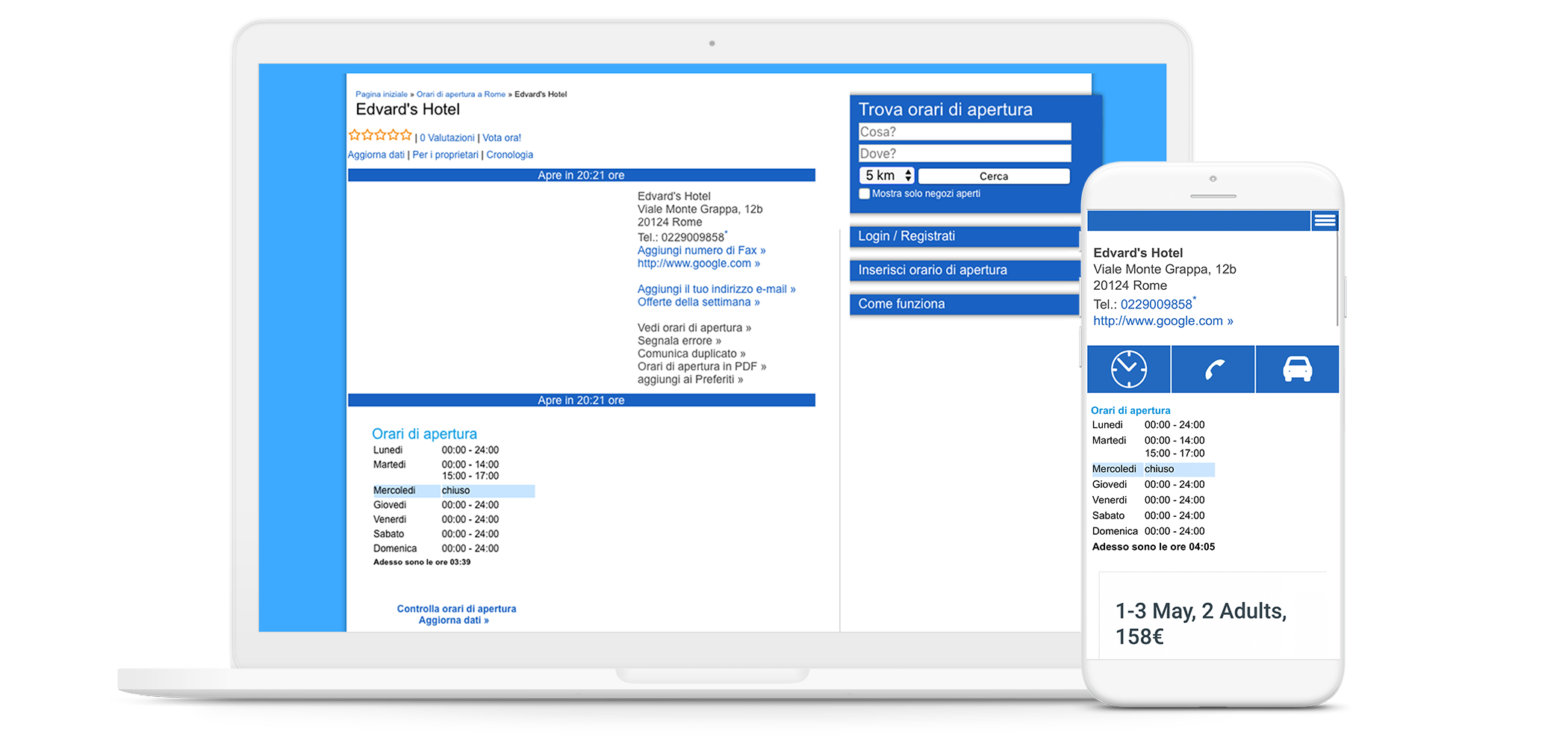The image size is (1568, 747).
Task: Tap the car directions icon
Action: click(x=1297, y=369)
